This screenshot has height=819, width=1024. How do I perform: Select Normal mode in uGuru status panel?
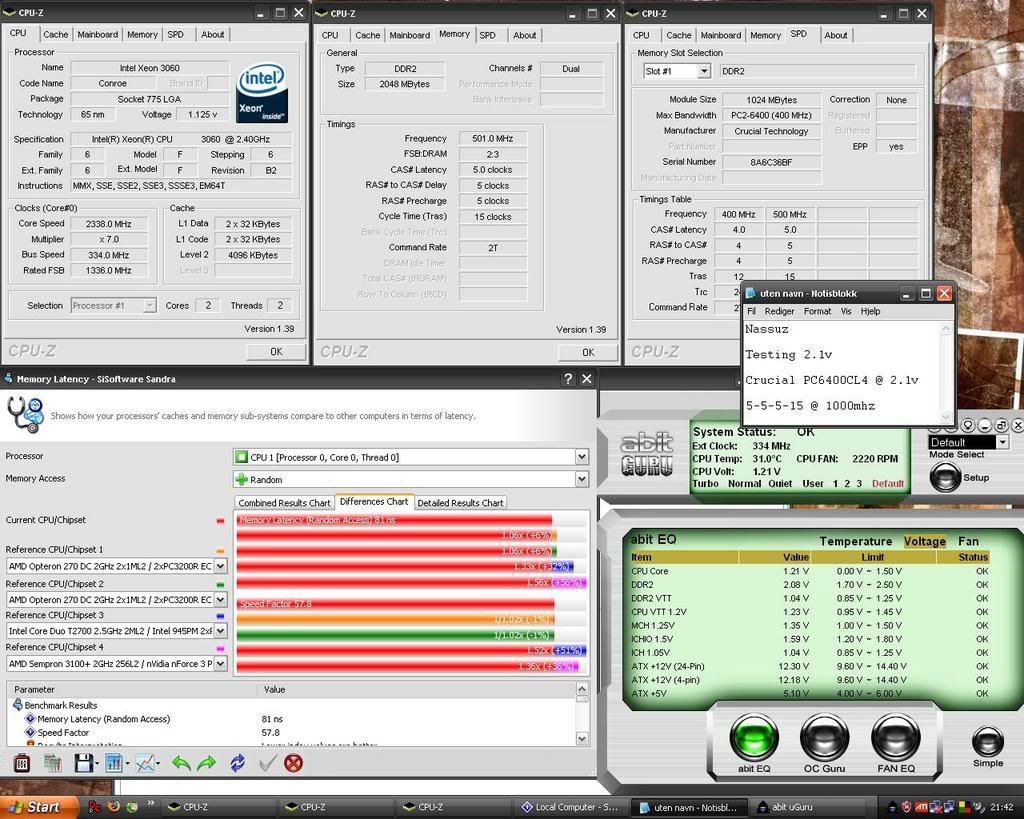tap(744, 483)
